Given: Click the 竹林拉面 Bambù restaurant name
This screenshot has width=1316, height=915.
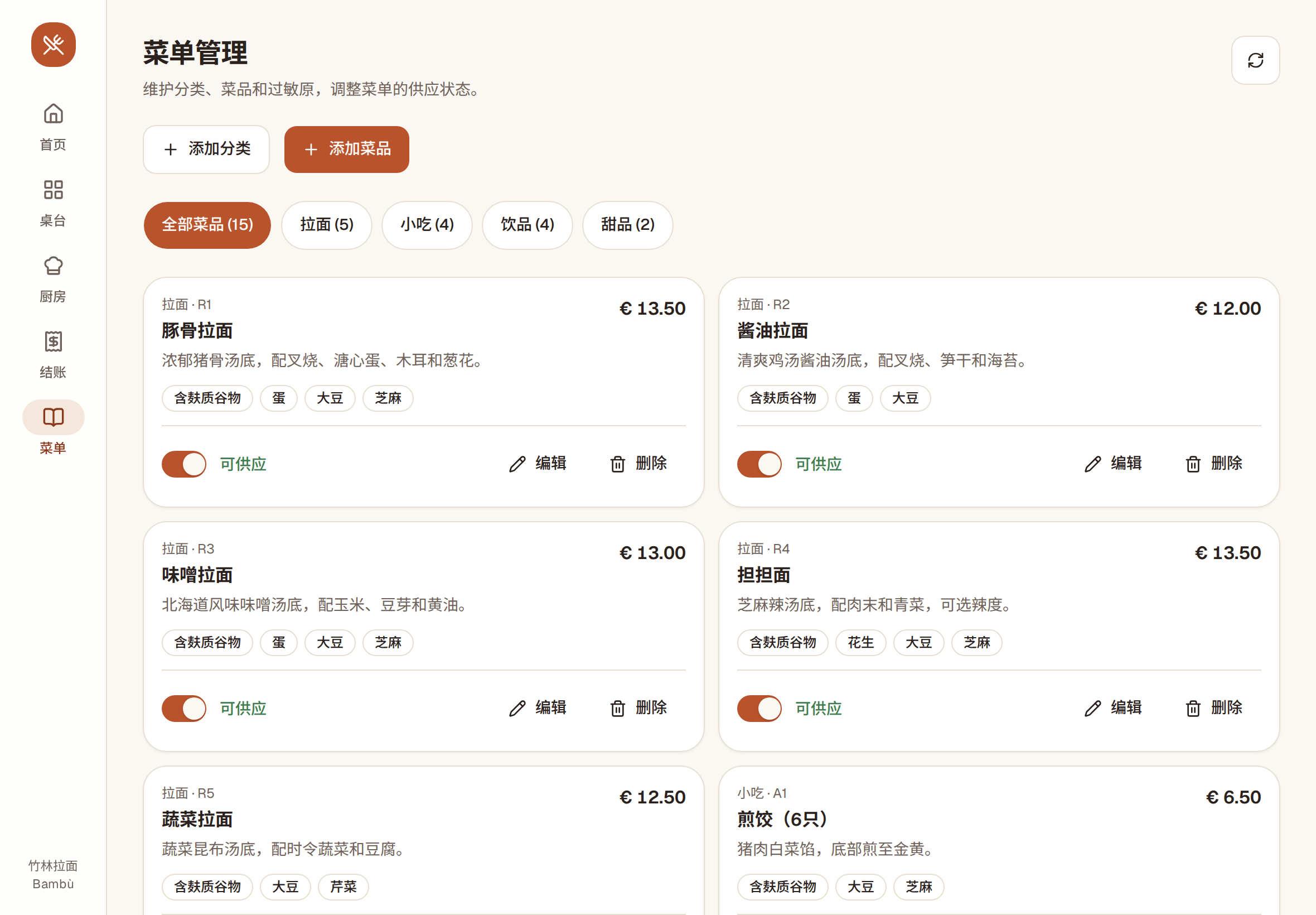Looking at the screenshot, I should point(54,874).
